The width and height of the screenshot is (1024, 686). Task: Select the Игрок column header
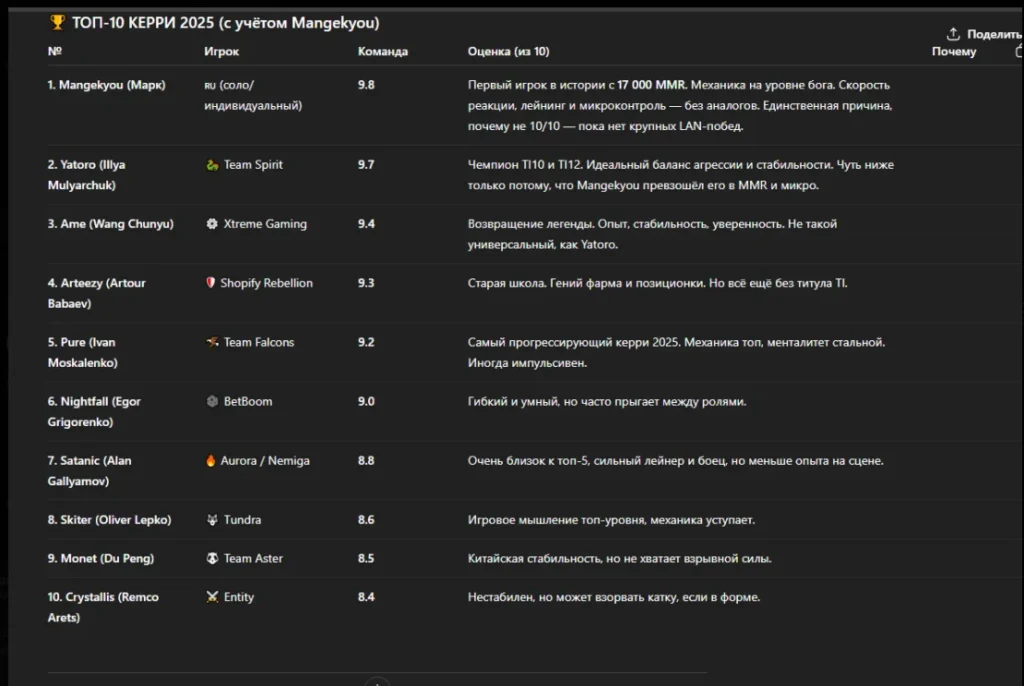(x=221, y=51)
